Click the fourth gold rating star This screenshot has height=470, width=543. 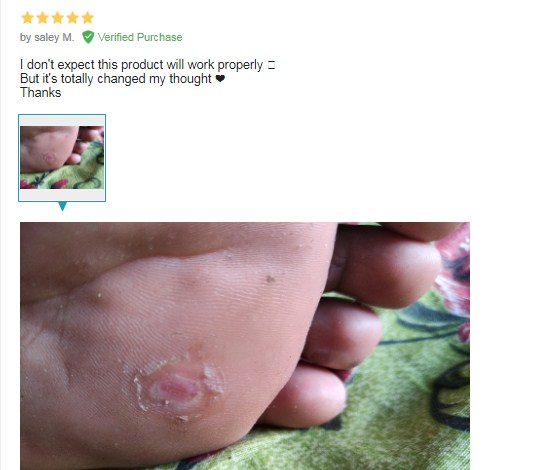(x=72, y=18)
